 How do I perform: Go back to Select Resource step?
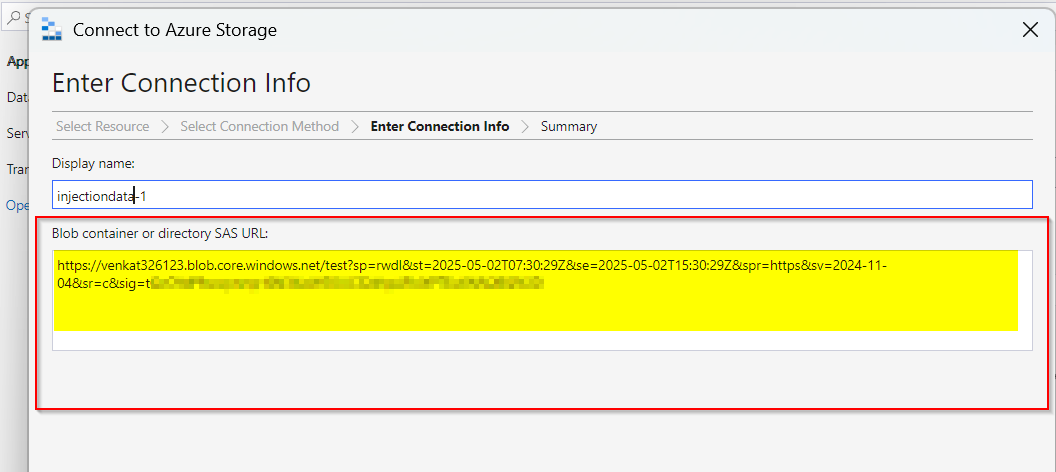tap(102, 126)
